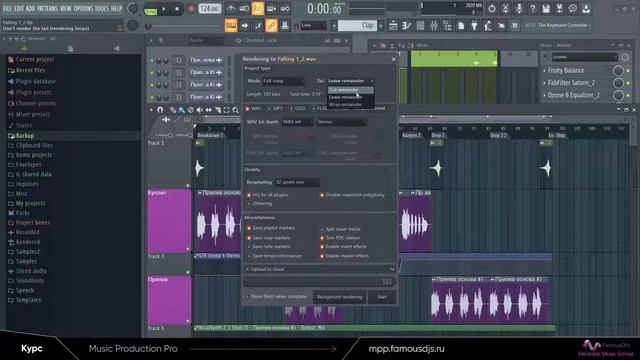Open the chat bubble icon

pos(573,9)
